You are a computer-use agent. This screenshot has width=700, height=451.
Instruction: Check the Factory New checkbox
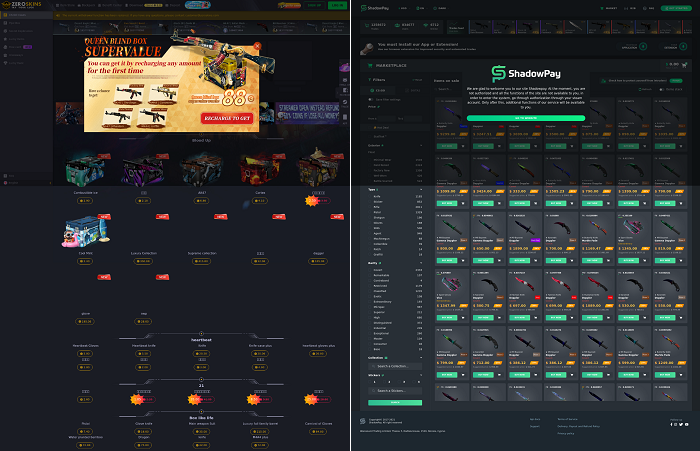click(370, 170)
